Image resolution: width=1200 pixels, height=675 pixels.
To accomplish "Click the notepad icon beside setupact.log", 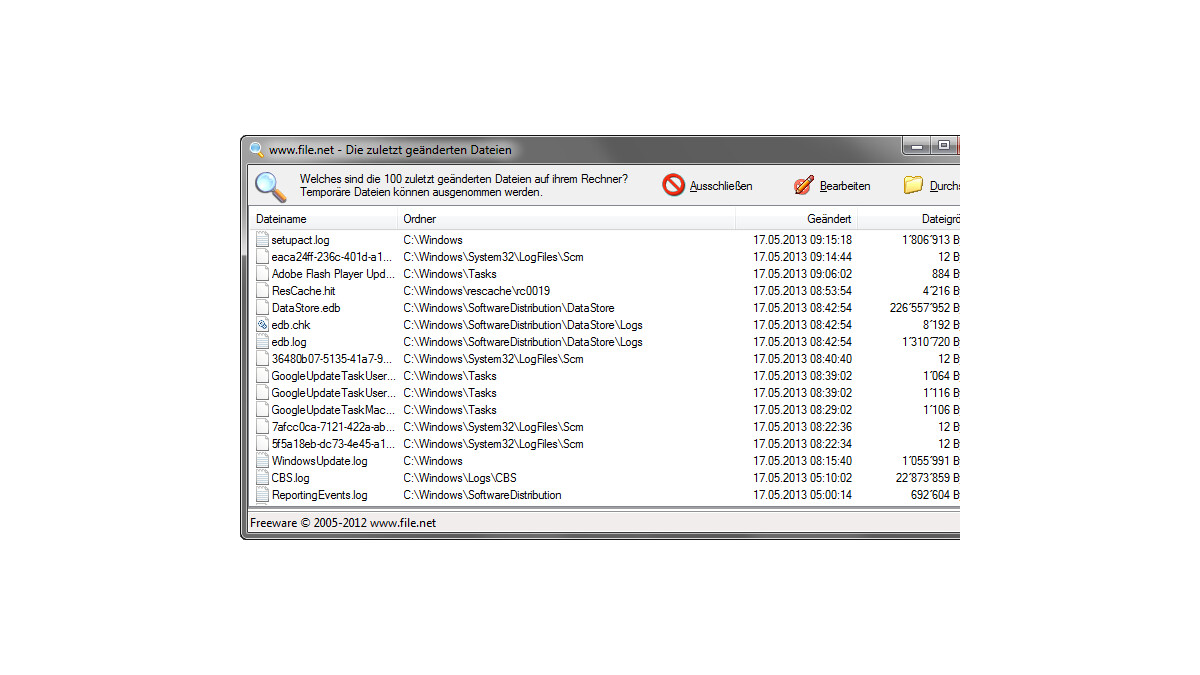I will click(x=263, y=239).
